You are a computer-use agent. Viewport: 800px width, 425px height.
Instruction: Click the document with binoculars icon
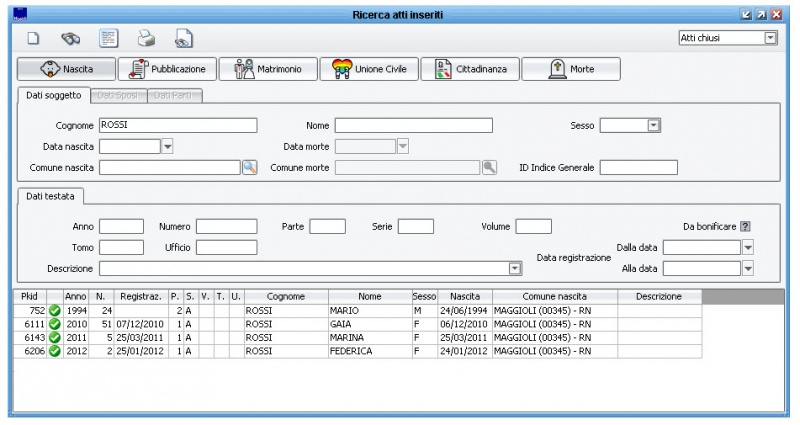pyautogui.click(x=183, y=39)
